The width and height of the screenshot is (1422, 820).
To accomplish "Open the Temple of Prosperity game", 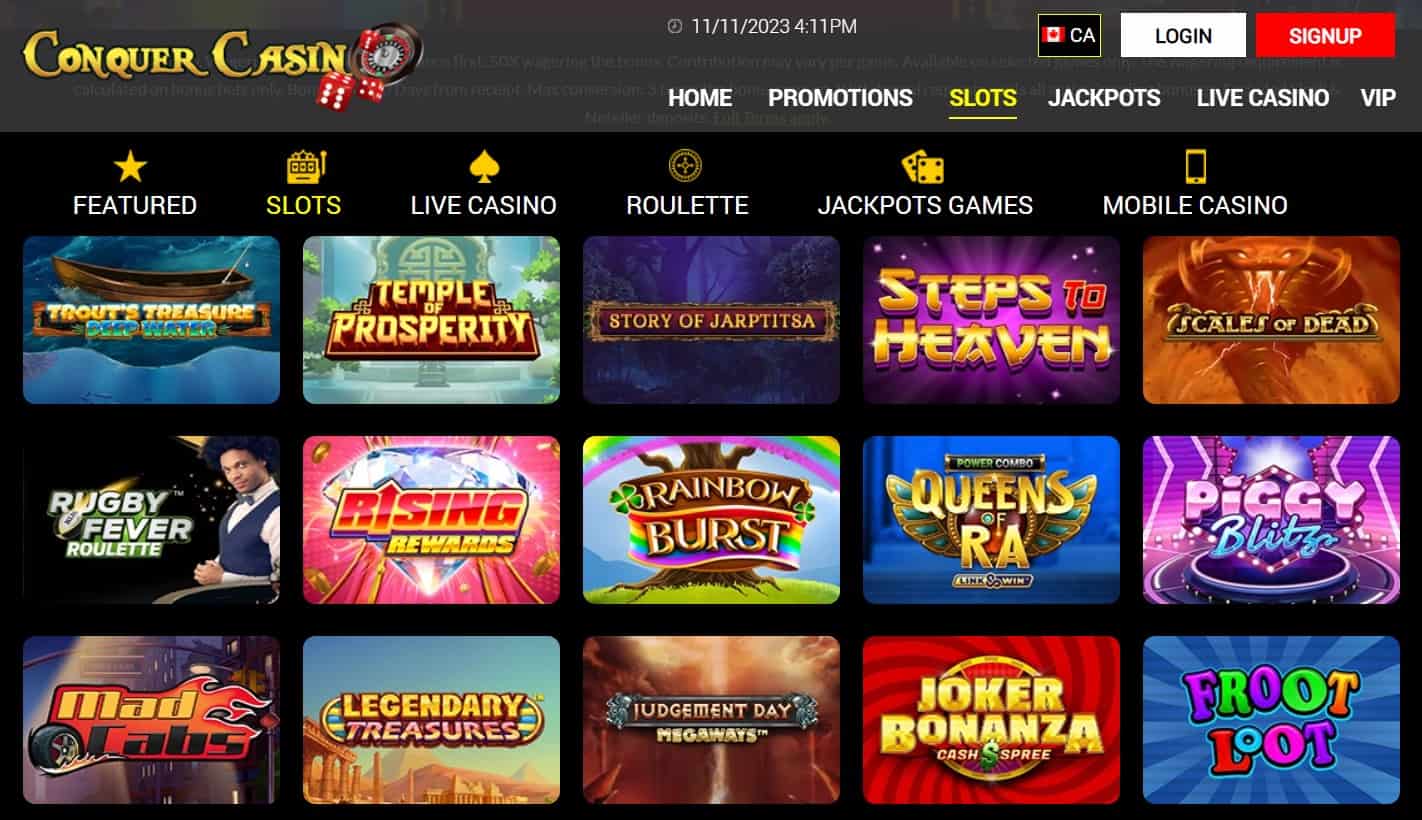I will (431, 320).
